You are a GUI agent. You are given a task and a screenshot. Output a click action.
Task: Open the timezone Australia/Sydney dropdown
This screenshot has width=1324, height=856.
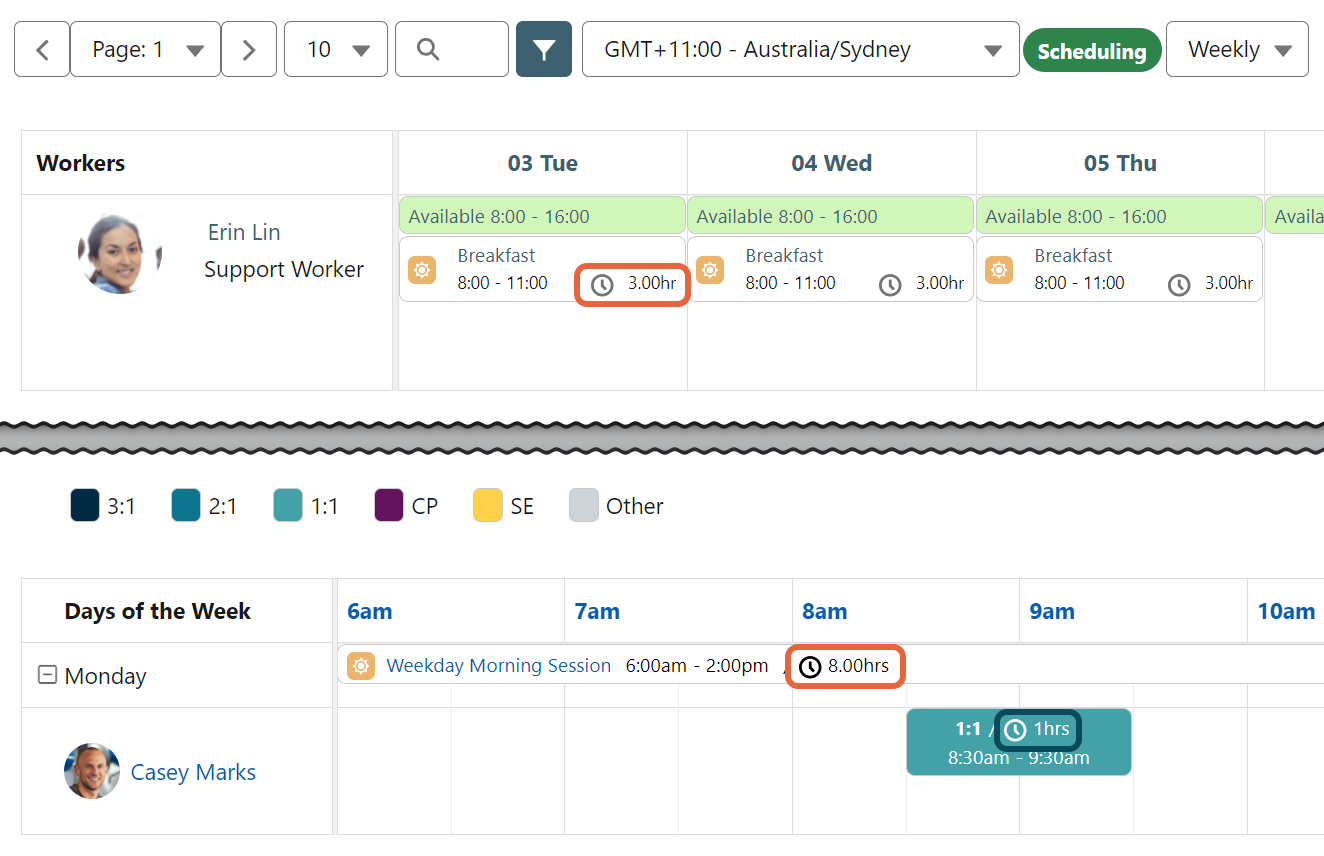click(800, 49)
